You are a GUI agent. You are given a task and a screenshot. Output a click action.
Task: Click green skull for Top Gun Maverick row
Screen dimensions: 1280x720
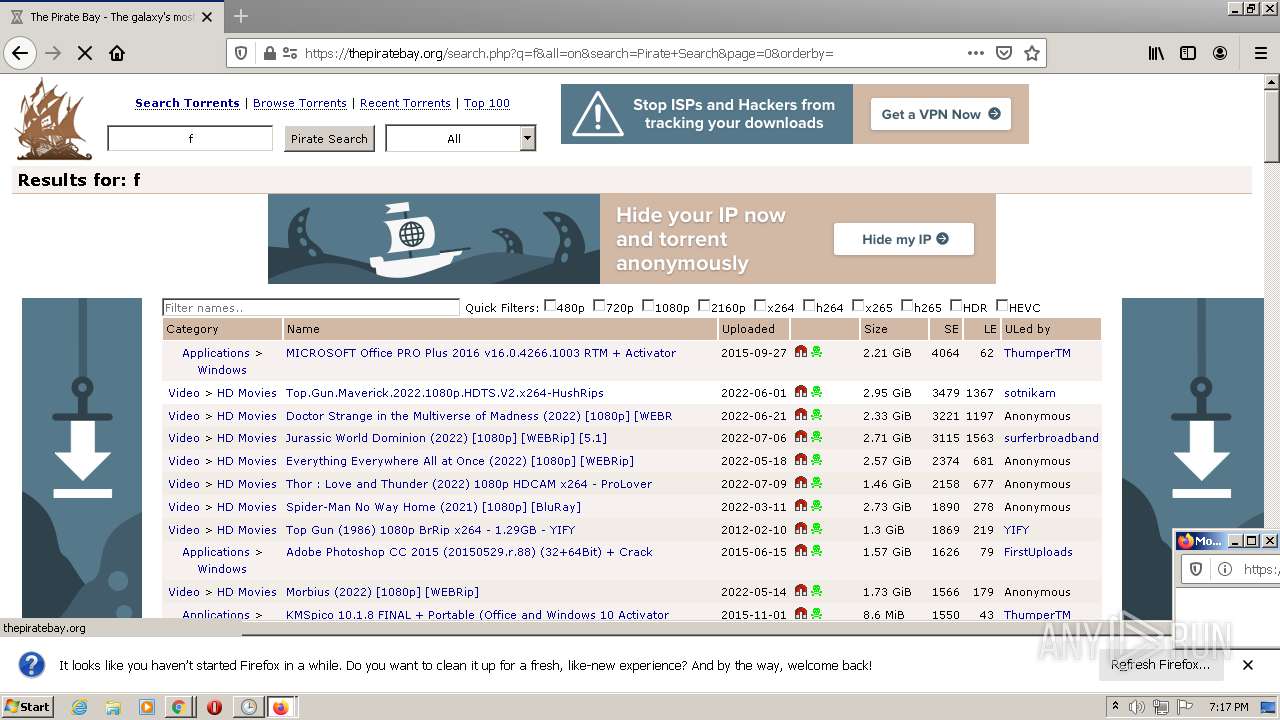pos(817,392)
